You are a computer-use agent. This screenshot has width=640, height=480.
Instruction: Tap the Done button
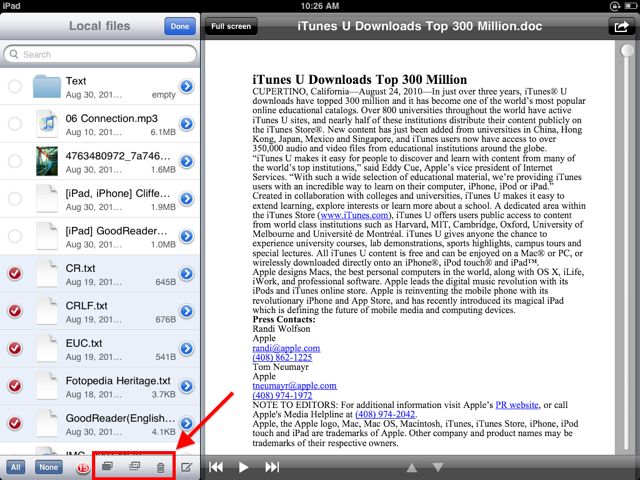point(180,27)
